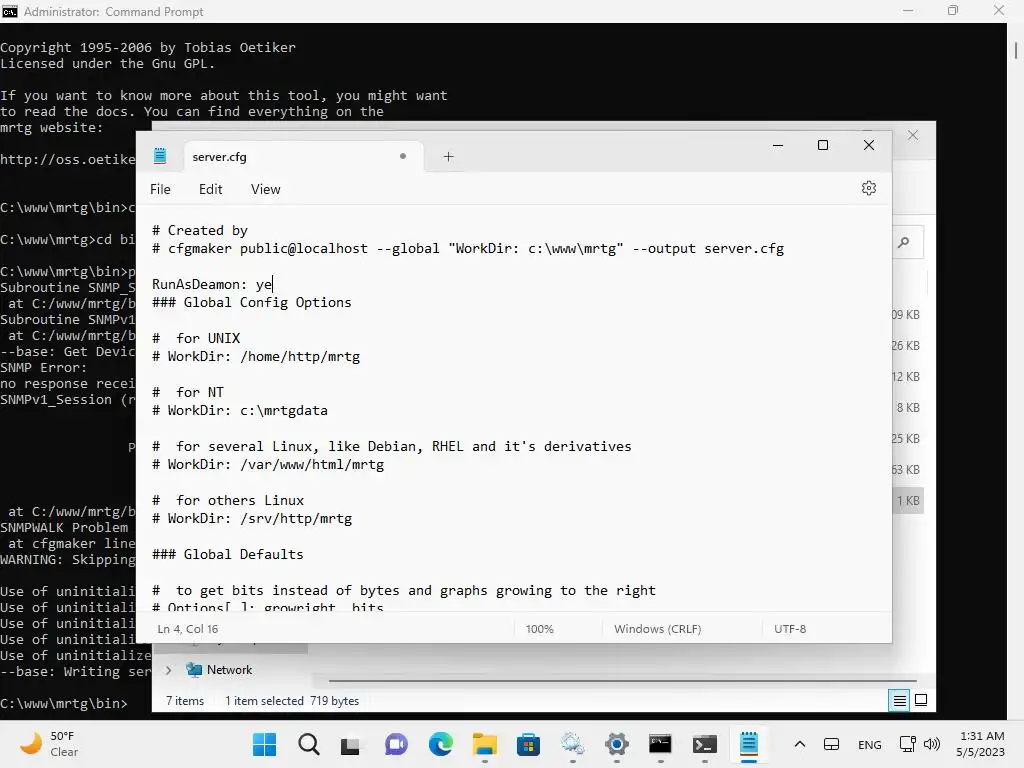Open File Explorer from taskbar
Screen dimensions: 1024x768
(x=485, y=744)
